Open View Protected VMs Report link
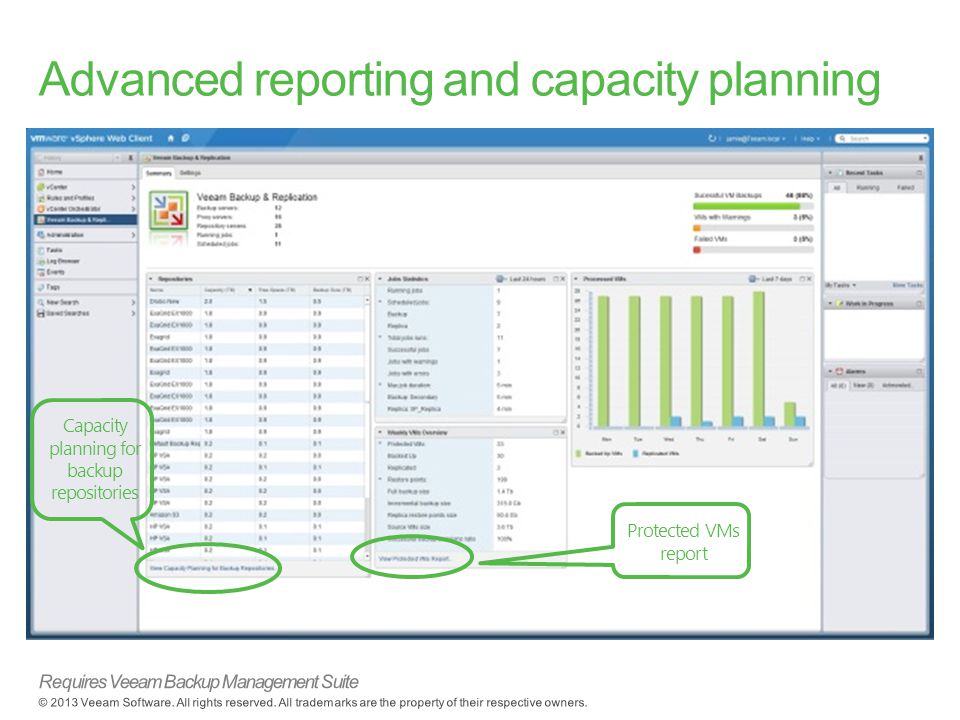The image size is (960, 720). [414, 559]
